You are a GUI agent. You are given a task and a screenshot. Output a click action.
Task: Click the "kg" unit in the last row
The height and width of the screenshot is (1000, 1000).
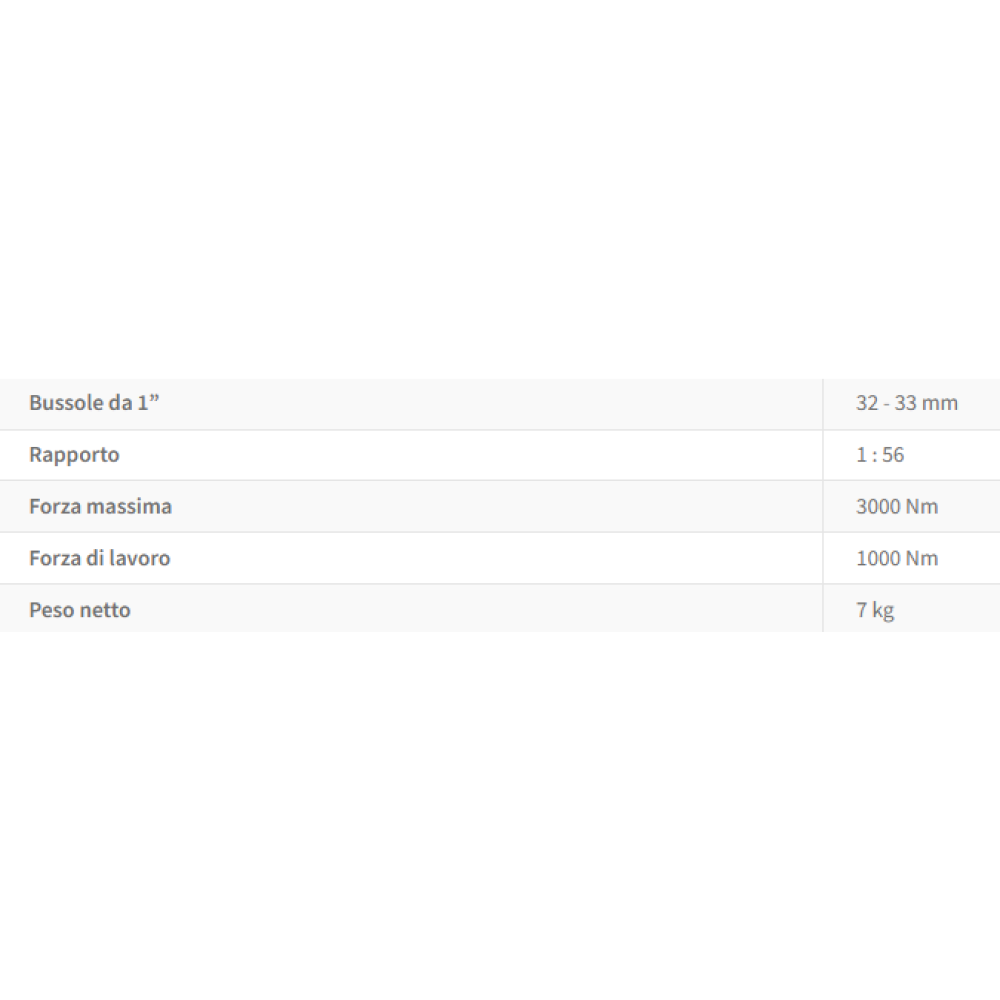883,610
